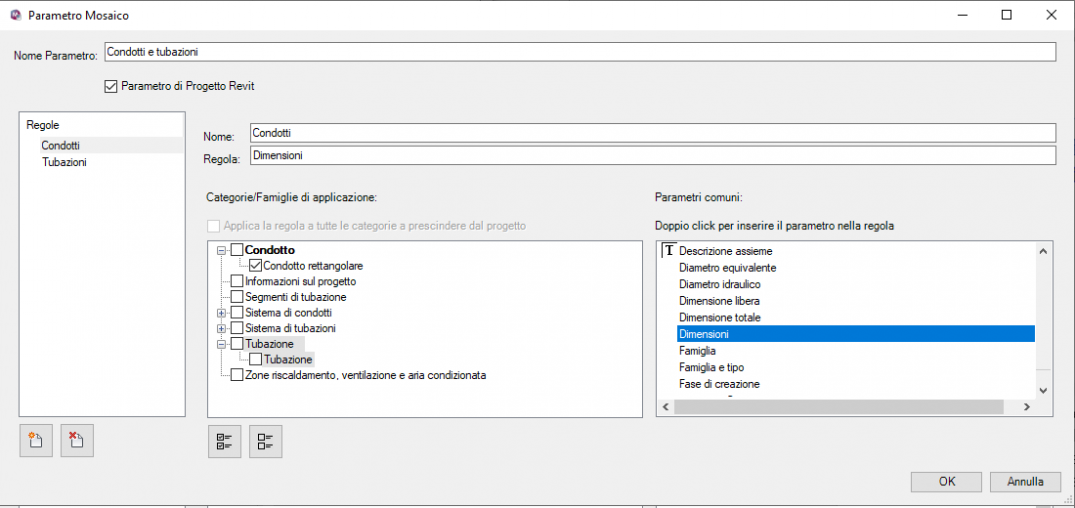Collapse the Tubazione tree node
This screenshot has width=1075, height=508.
[x=221, y=344]
